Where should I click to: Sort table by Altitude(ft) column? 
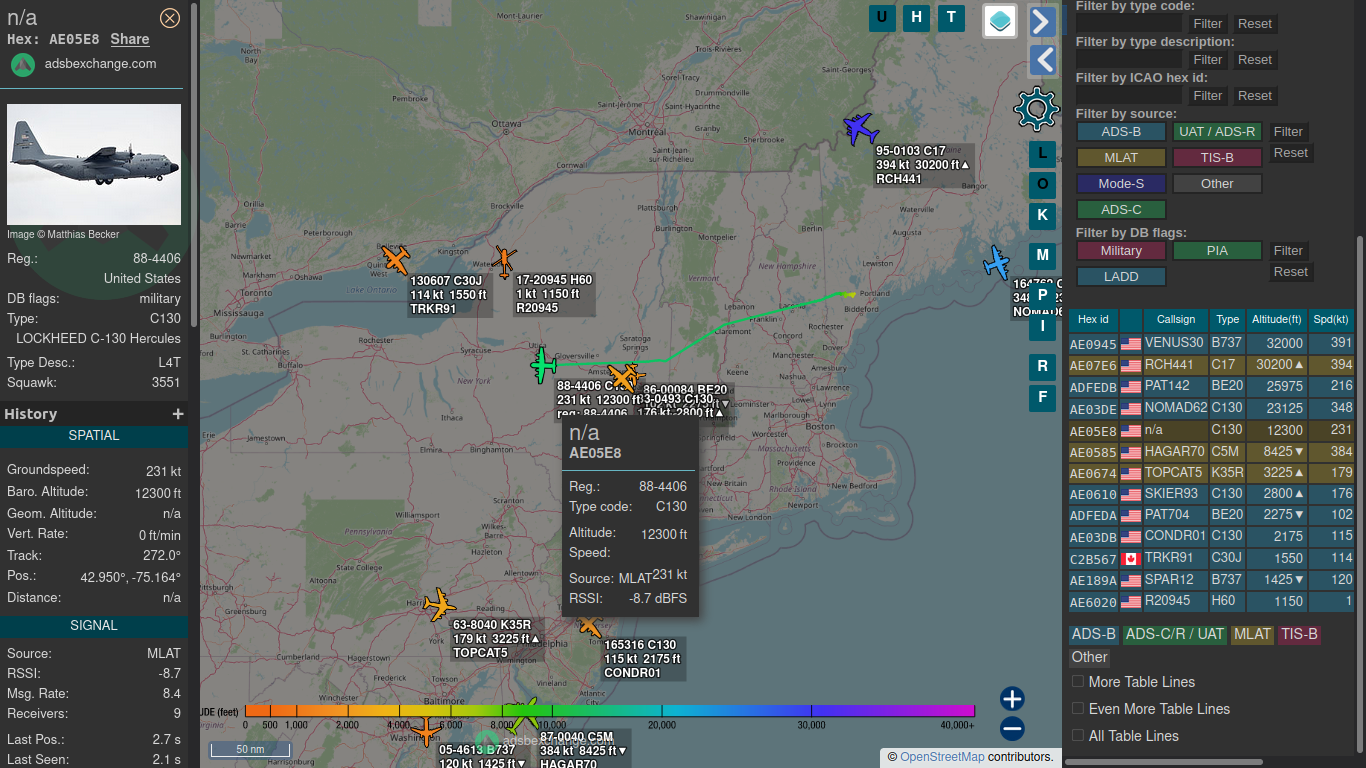point(1276,320)
